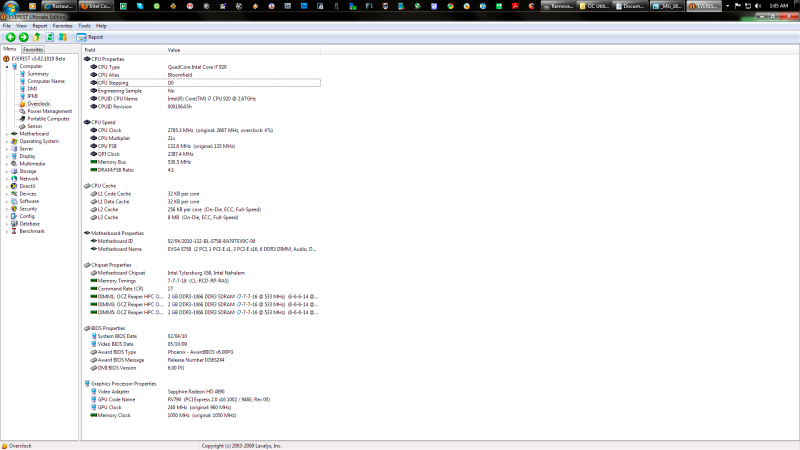
Task: Open the Favorites menu
Action: (x=62, y=26)
